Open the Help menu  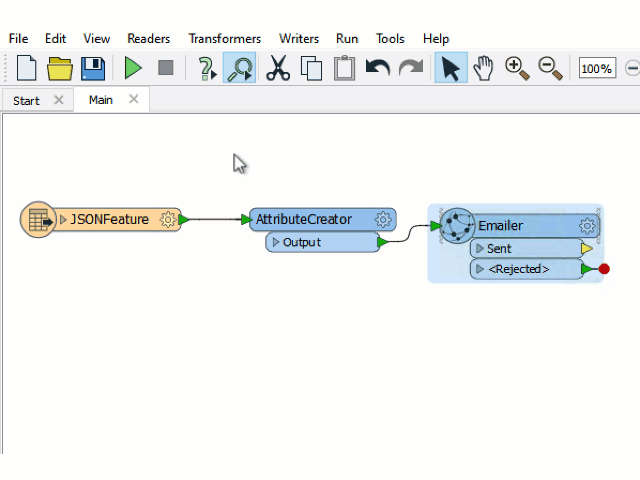436,39
